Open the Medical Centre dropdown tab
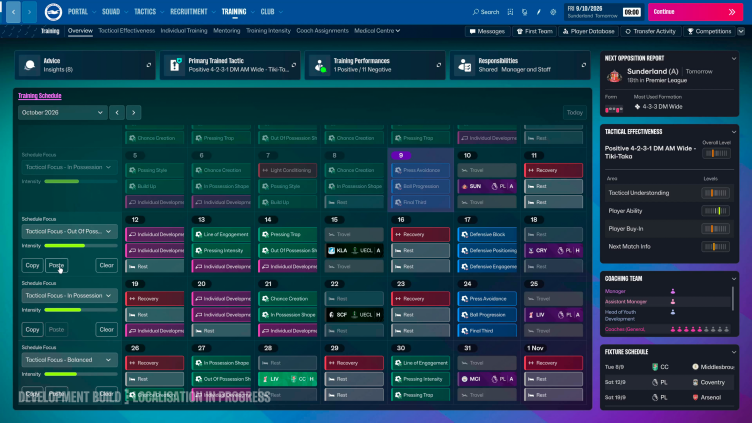Image resolution: width=752 pixels, height=423 pixels. 377,31
